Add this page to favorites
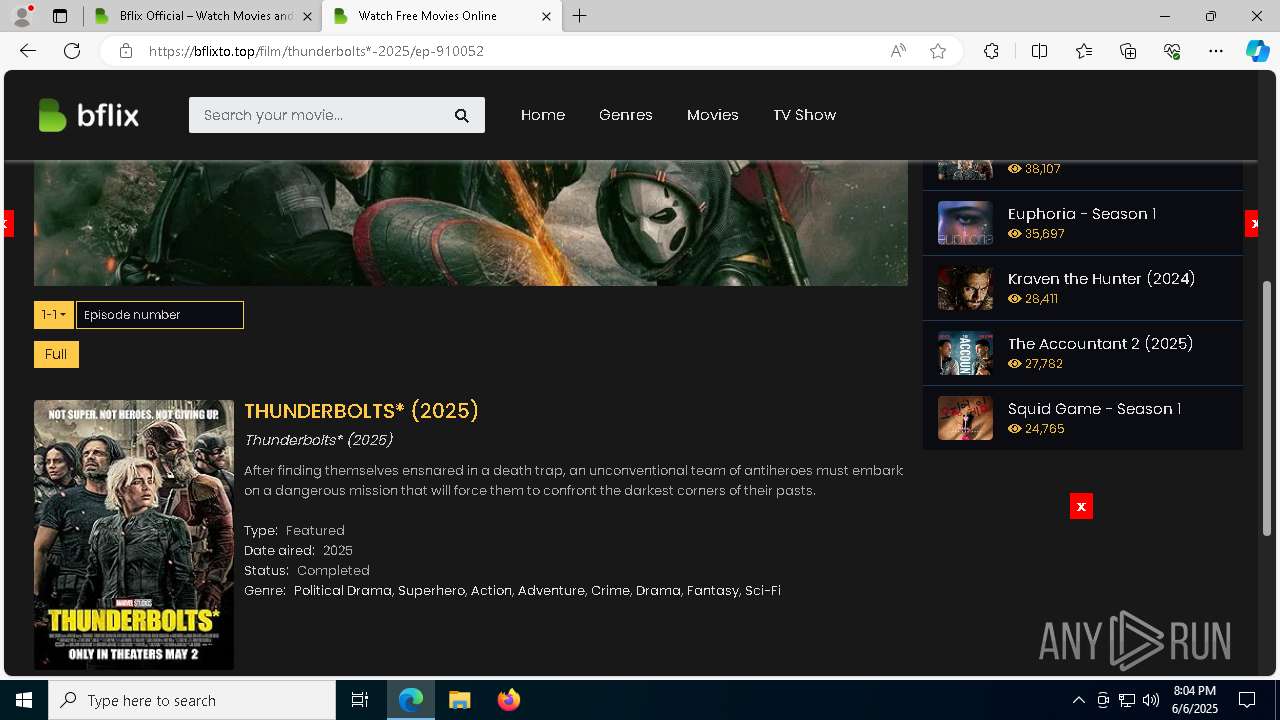The image size is (1280, 720). pos(938,51)
